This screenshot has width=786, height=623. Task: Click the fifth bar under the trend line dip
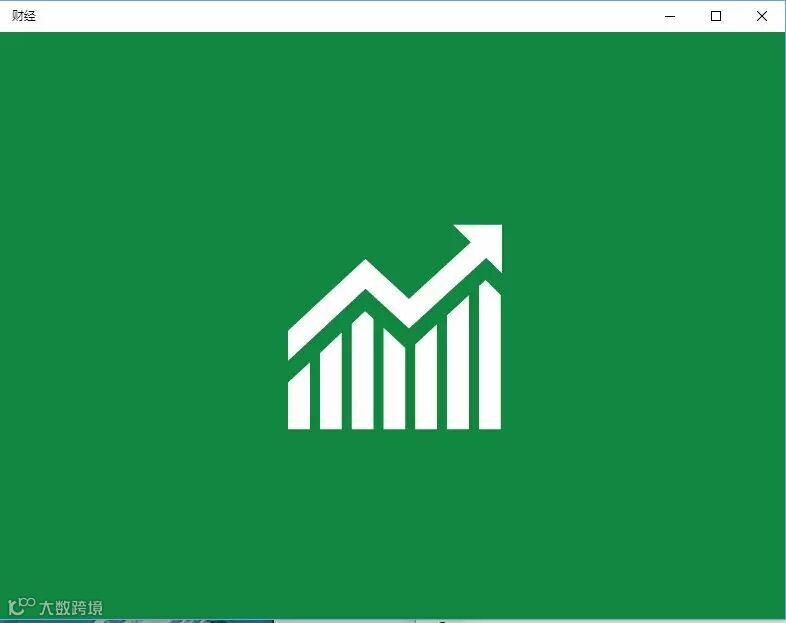point(426,377)
